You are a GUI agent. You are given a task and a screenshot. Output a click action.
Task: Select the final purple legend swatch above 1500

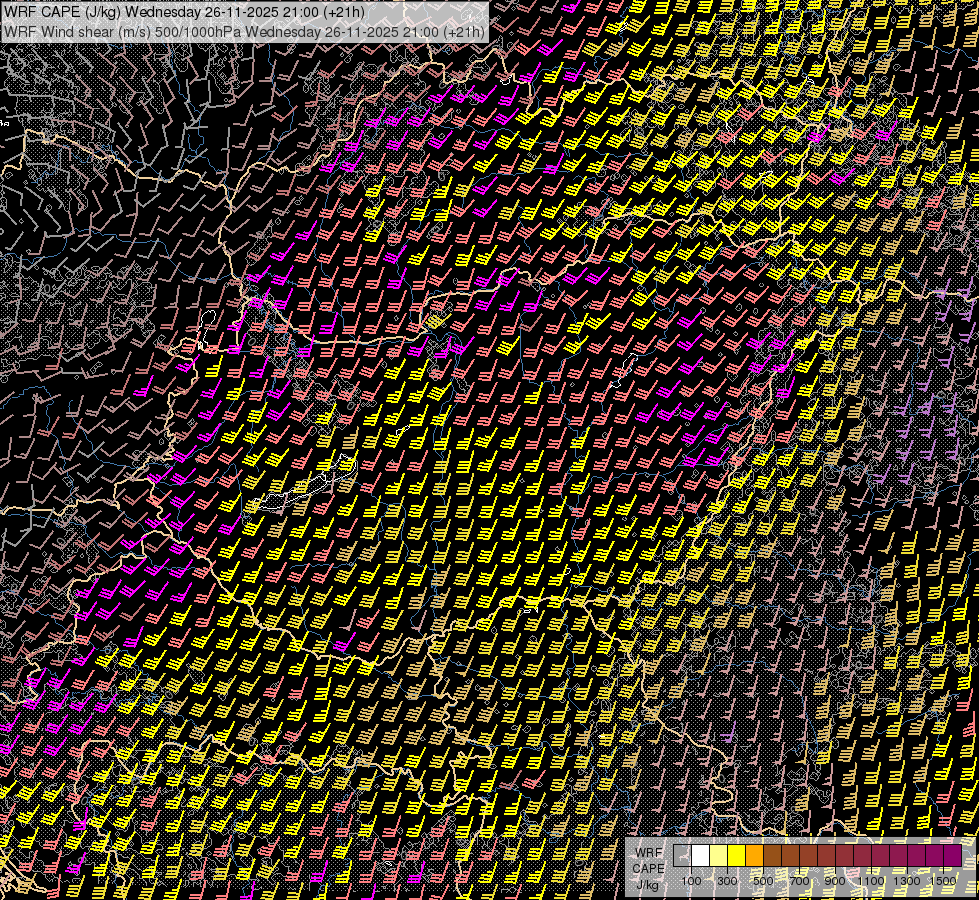click(952, 855)
